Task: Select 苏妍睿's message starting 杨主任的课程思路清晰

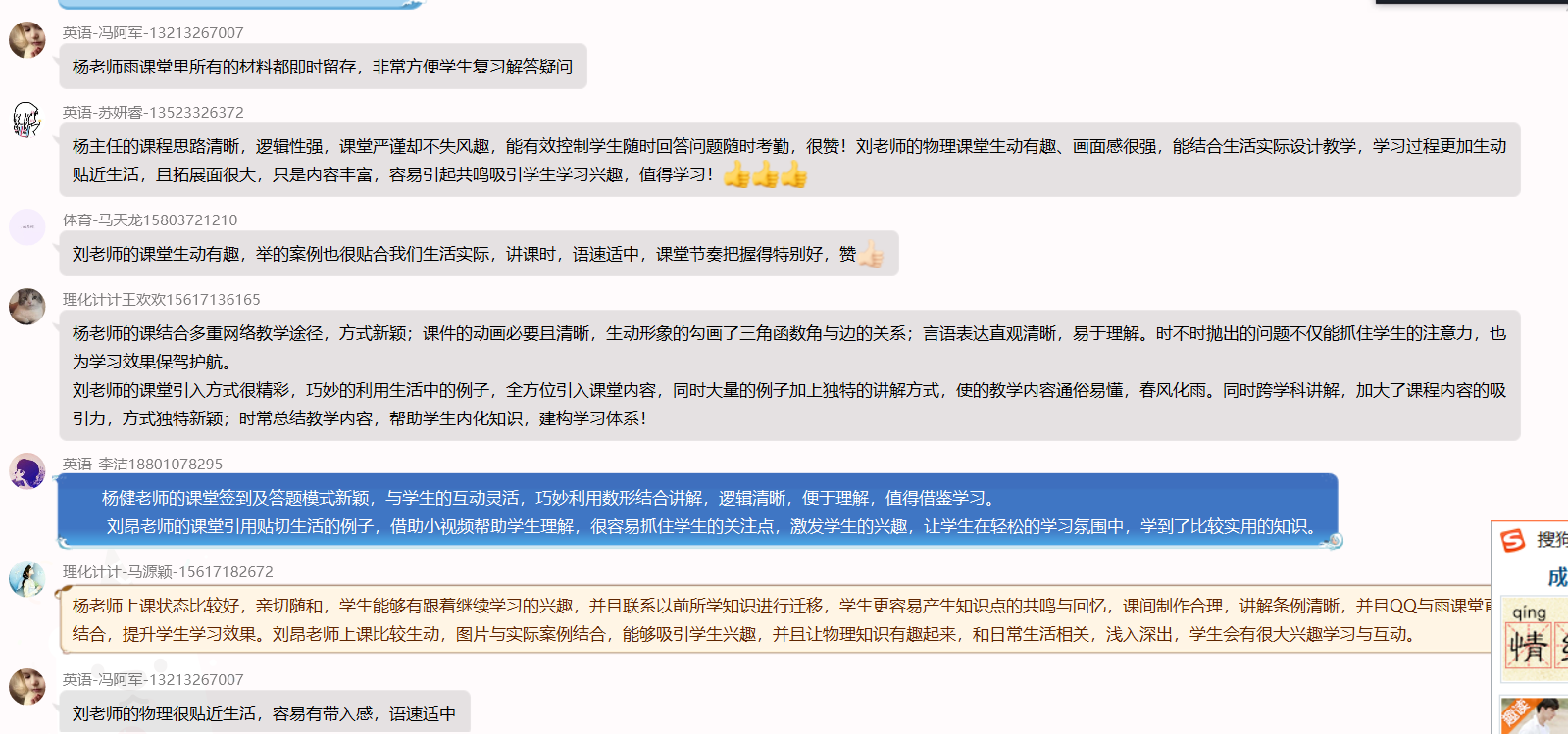Action: (x=789, y=160)
